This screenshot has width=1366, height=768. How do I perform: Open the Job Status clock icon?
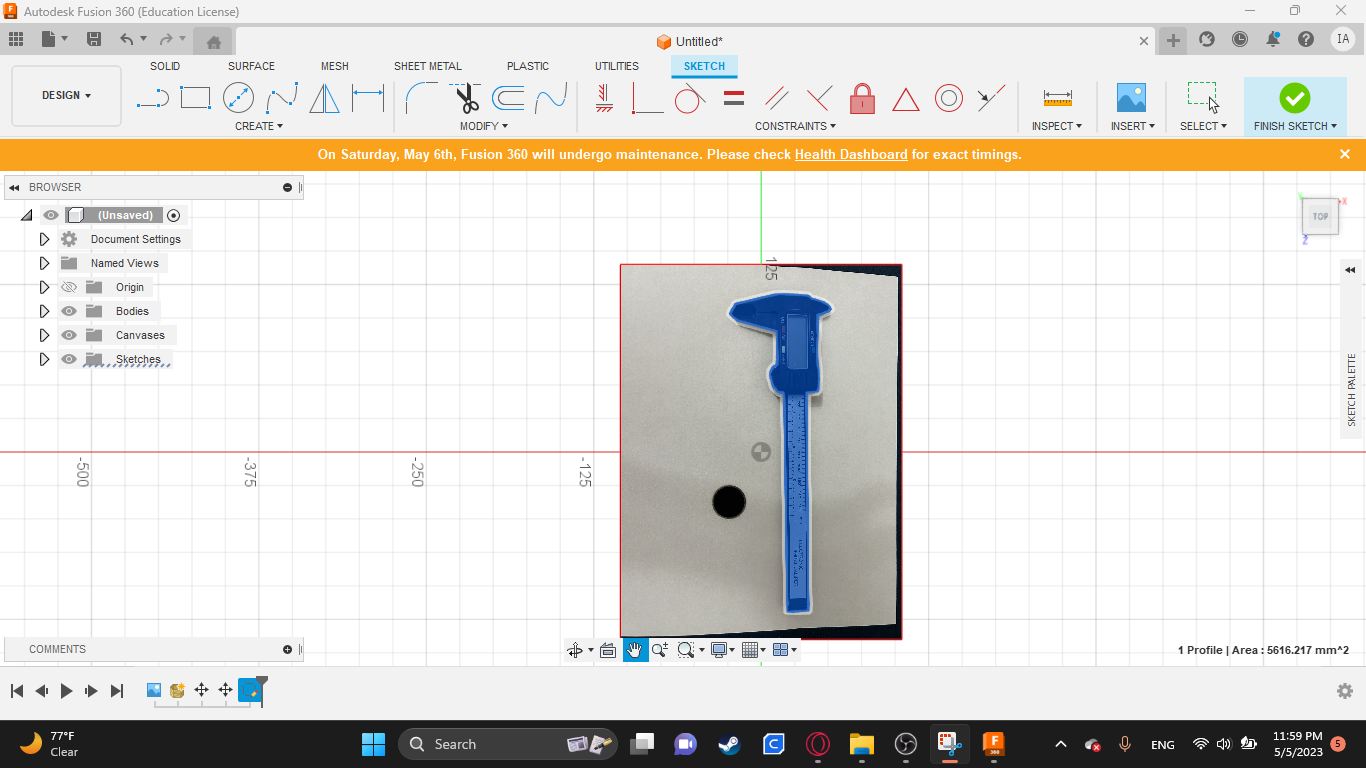point(1240,39)
